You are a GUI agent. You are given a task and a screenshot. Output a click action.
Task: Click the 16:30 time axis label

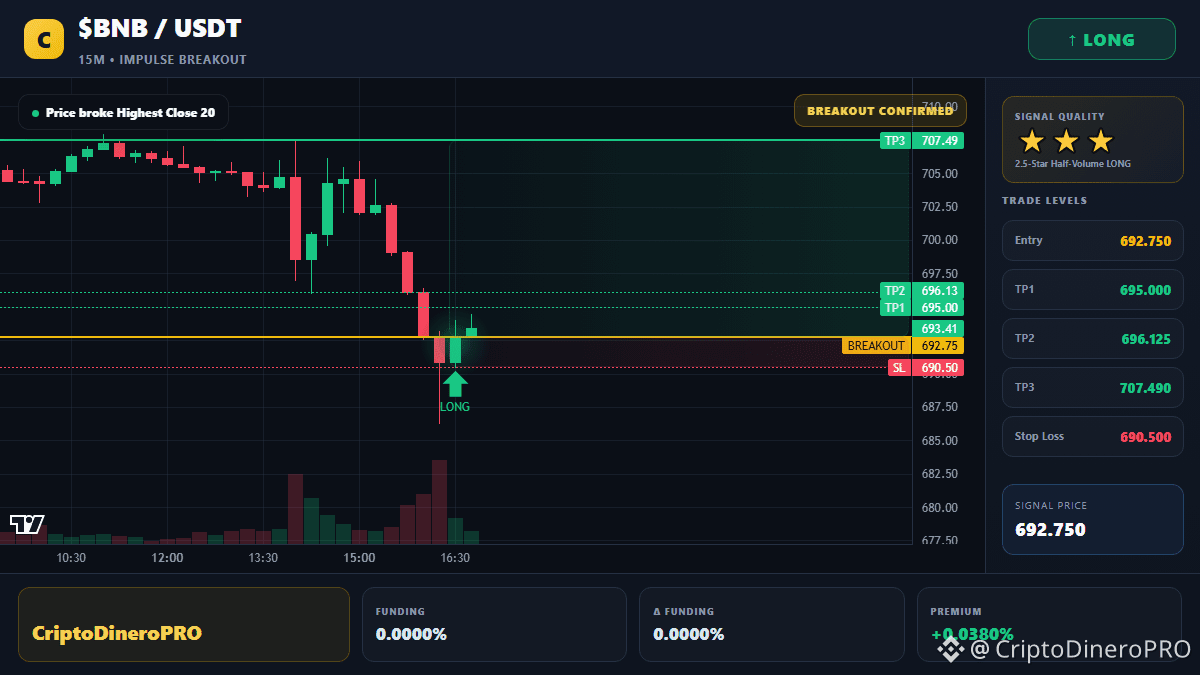(x=455, y=558)
